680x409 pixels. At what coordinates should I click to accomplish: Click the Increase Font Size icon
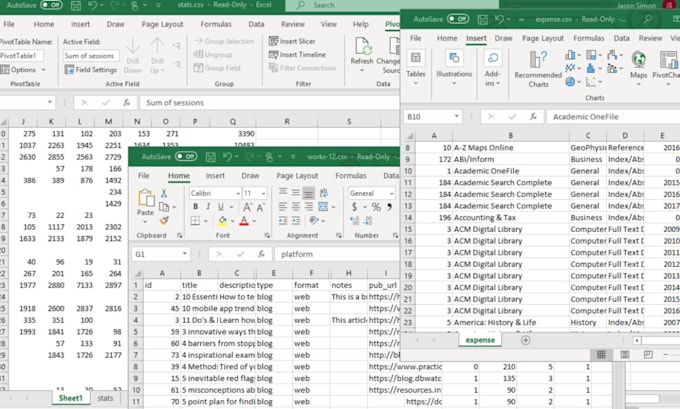click(247, 207)
